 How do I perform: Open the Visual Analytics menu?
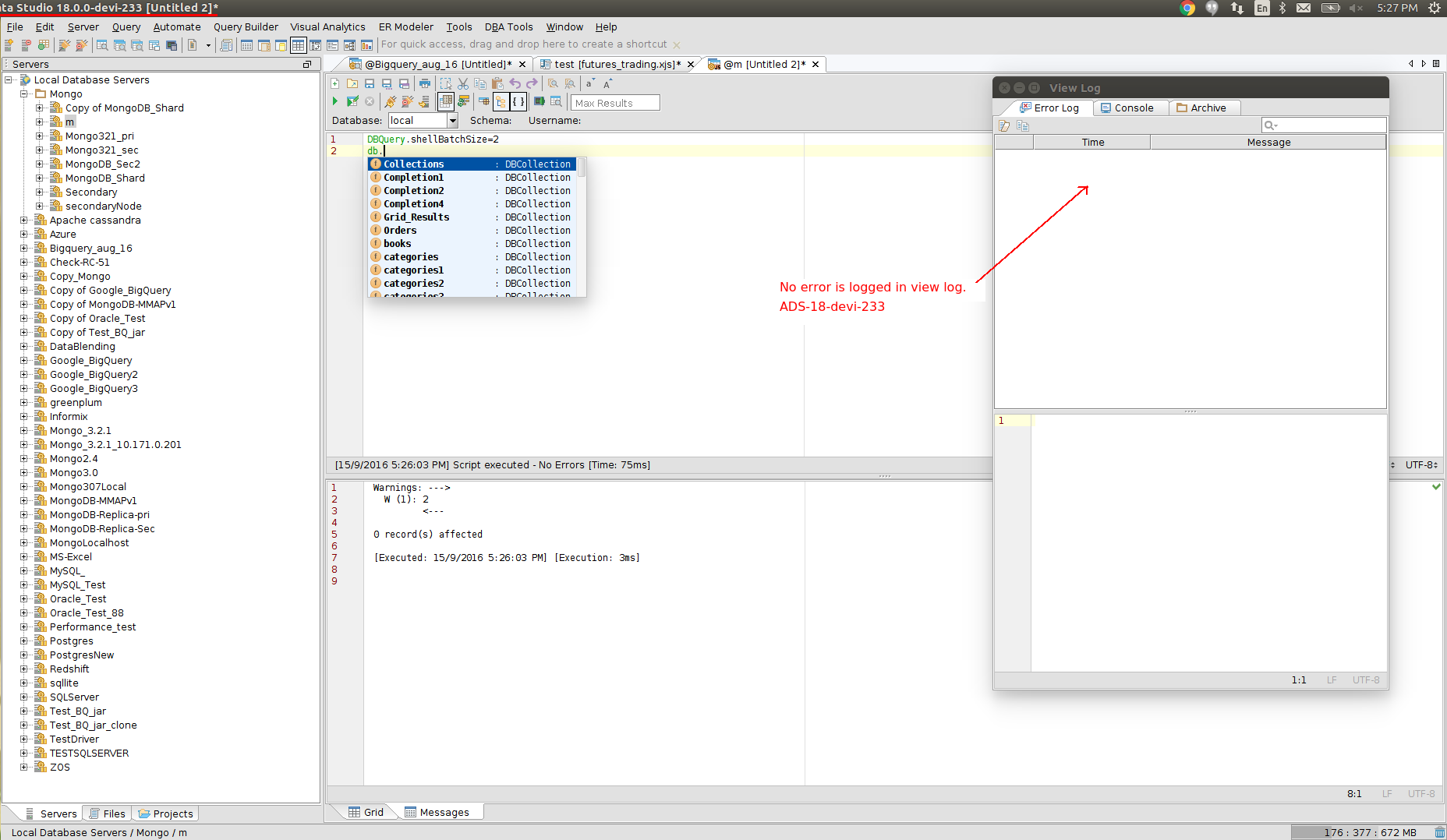pos(327,26)
